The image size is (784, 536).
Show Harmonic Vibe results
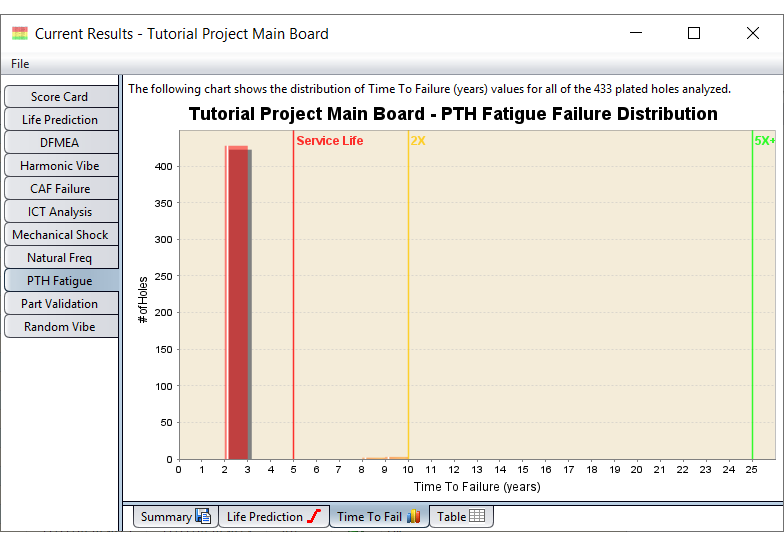point(61,166)
